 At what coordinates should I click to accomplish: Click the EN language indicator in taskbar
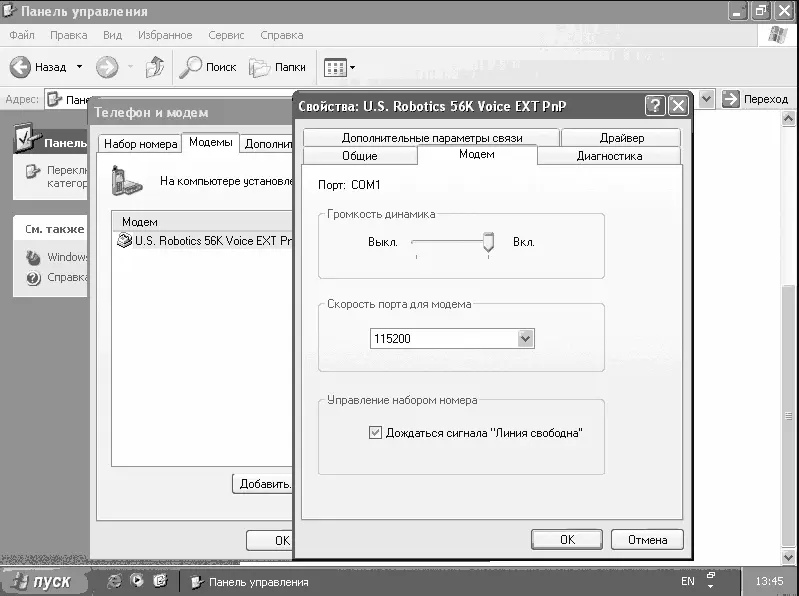687,581
